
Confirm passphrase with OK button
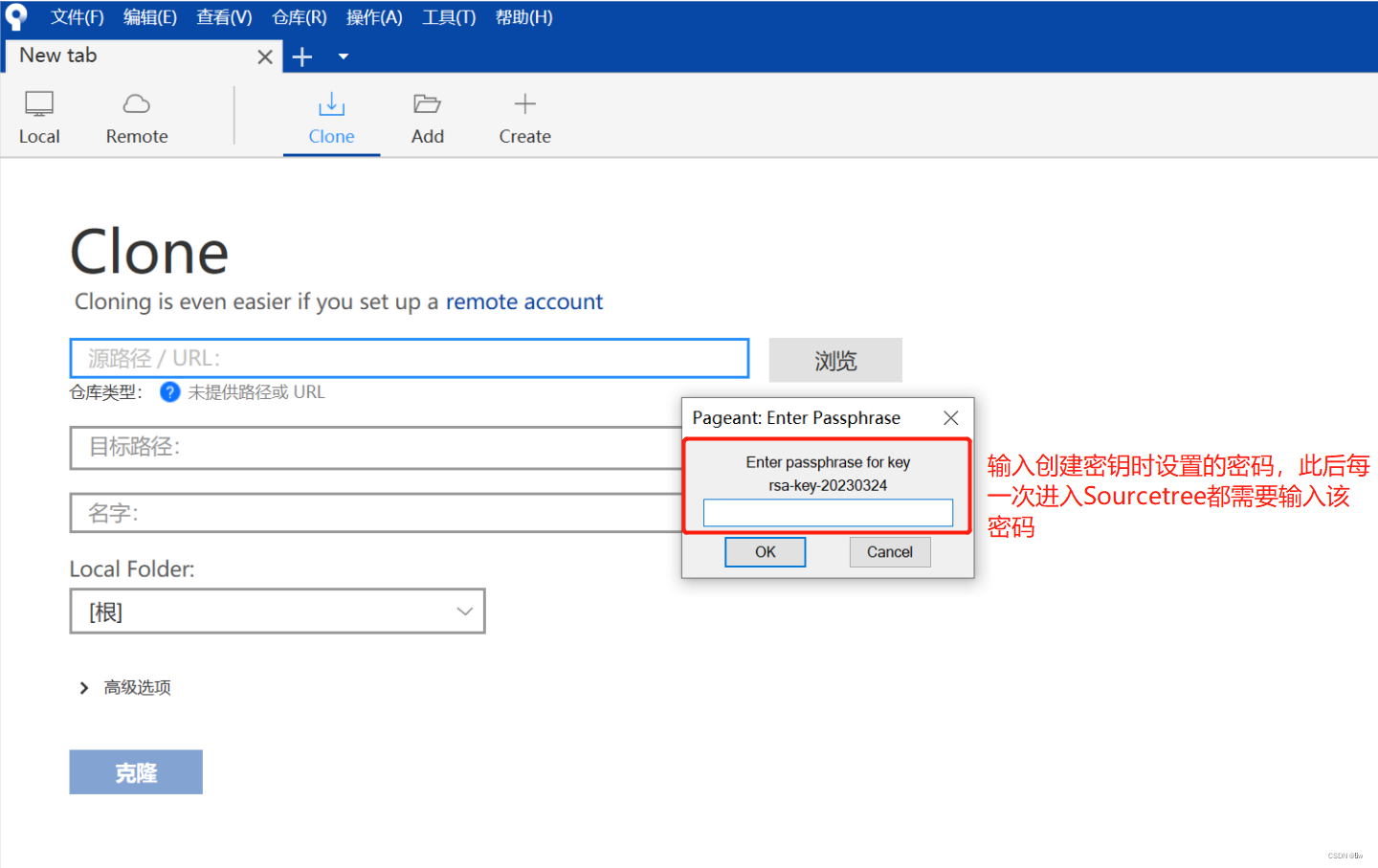click(x=765, y=552)
